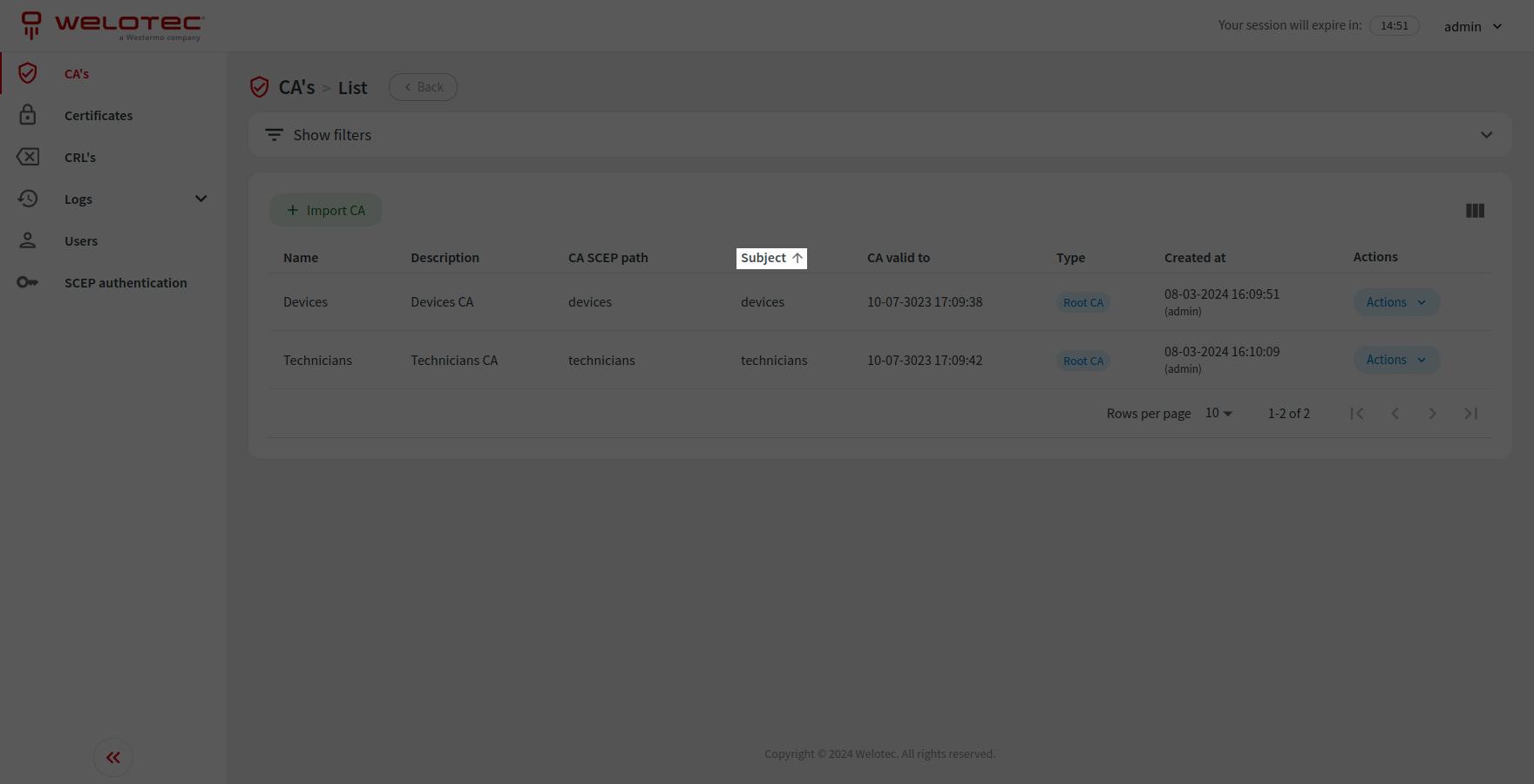This screenshot has width=1534, height=784.
Task: Click the Logs history clock icon
Action: click(x=28, y=199)
